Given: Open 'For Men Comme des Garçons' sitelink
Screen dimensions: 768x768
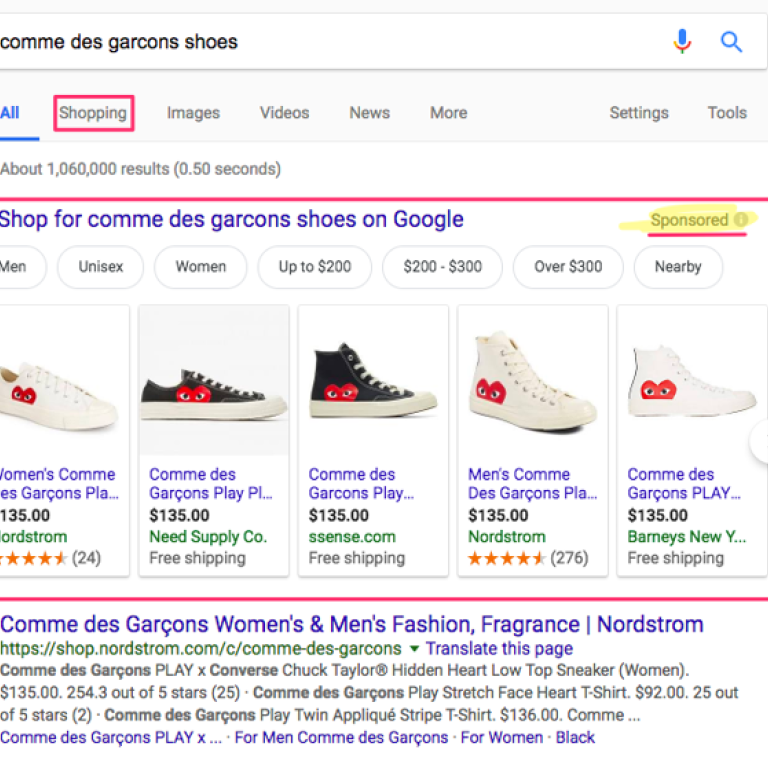Looking at the screenshot, I should tap(341, 737).
